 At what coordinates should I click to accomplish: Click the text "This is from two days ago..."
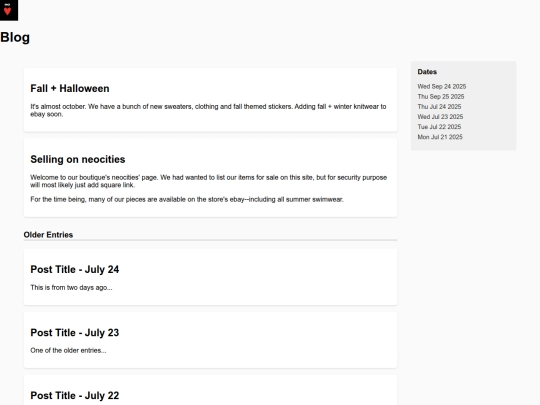click(71, 288)
